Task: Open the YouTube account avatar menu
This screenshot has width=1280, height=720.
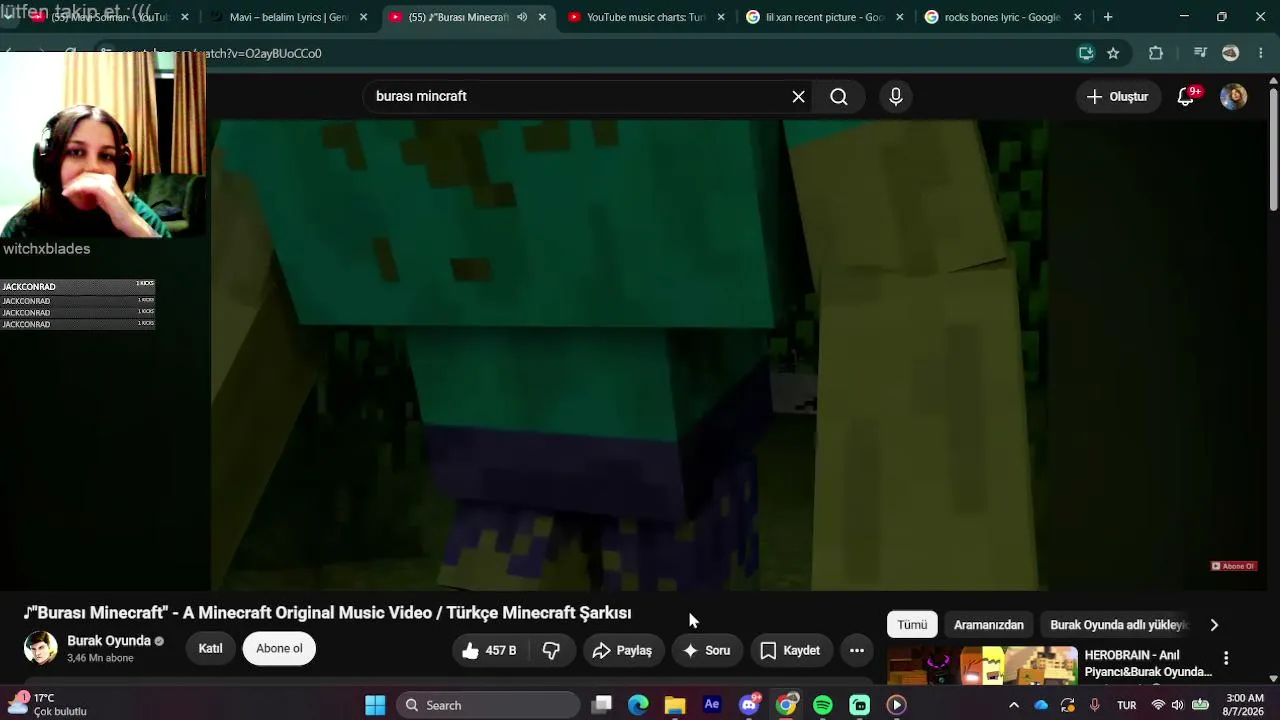Action: (1234, 97)
